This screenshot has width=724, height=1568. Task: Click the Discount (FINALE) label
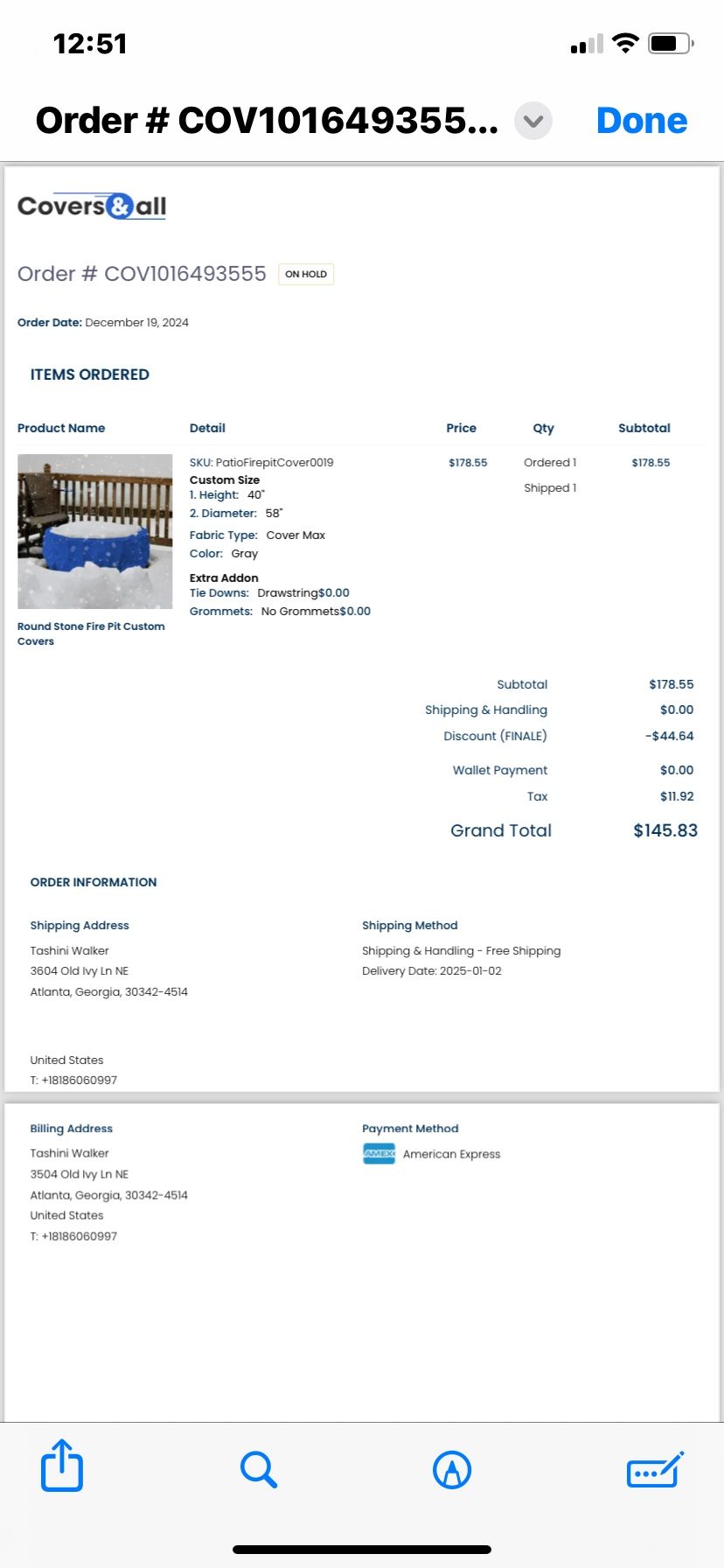pyautogui.click(x=495, y=736)
